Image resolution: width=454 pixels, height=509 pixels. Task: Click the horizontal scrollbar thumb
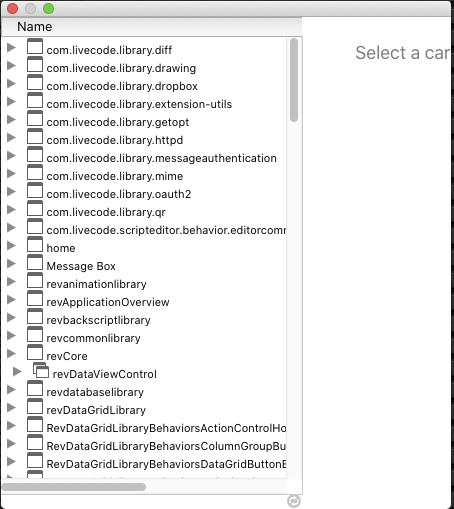tap(74, 487)
